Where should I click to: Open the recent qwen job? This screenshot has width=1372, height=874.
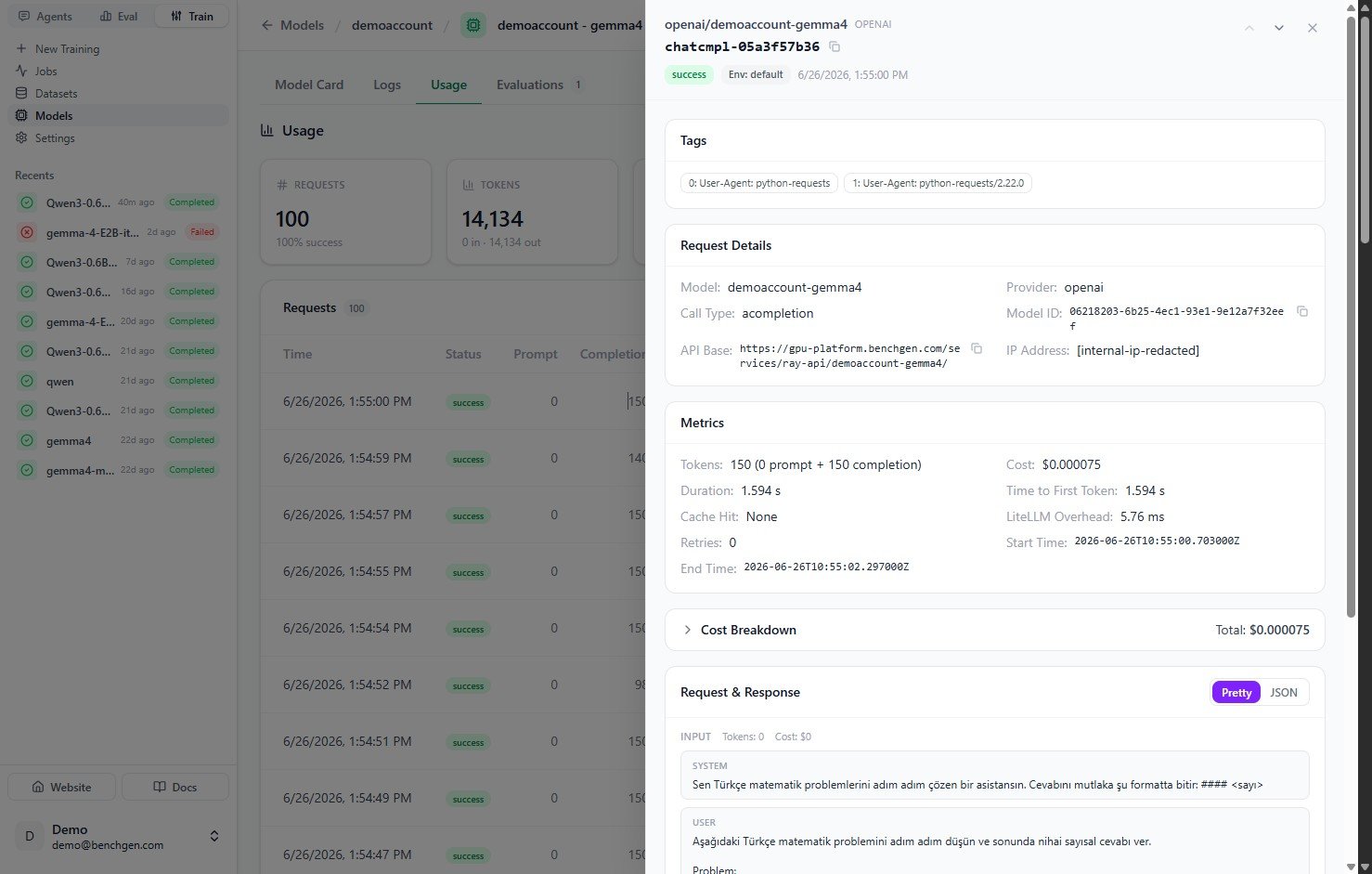coord(118,381)
